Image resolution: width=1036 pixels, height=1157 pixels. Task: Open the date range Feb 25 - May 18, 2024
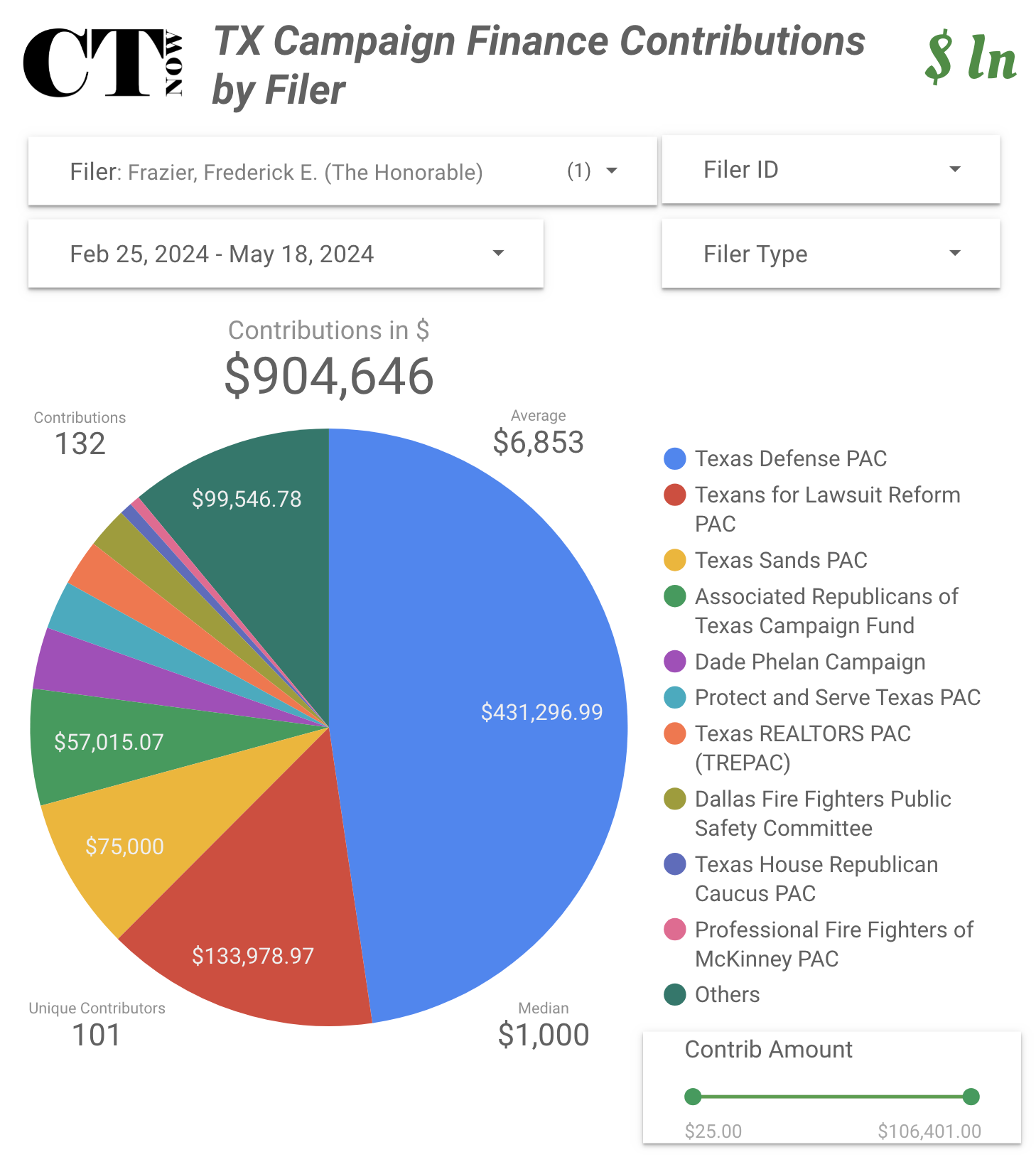point(286,254)
